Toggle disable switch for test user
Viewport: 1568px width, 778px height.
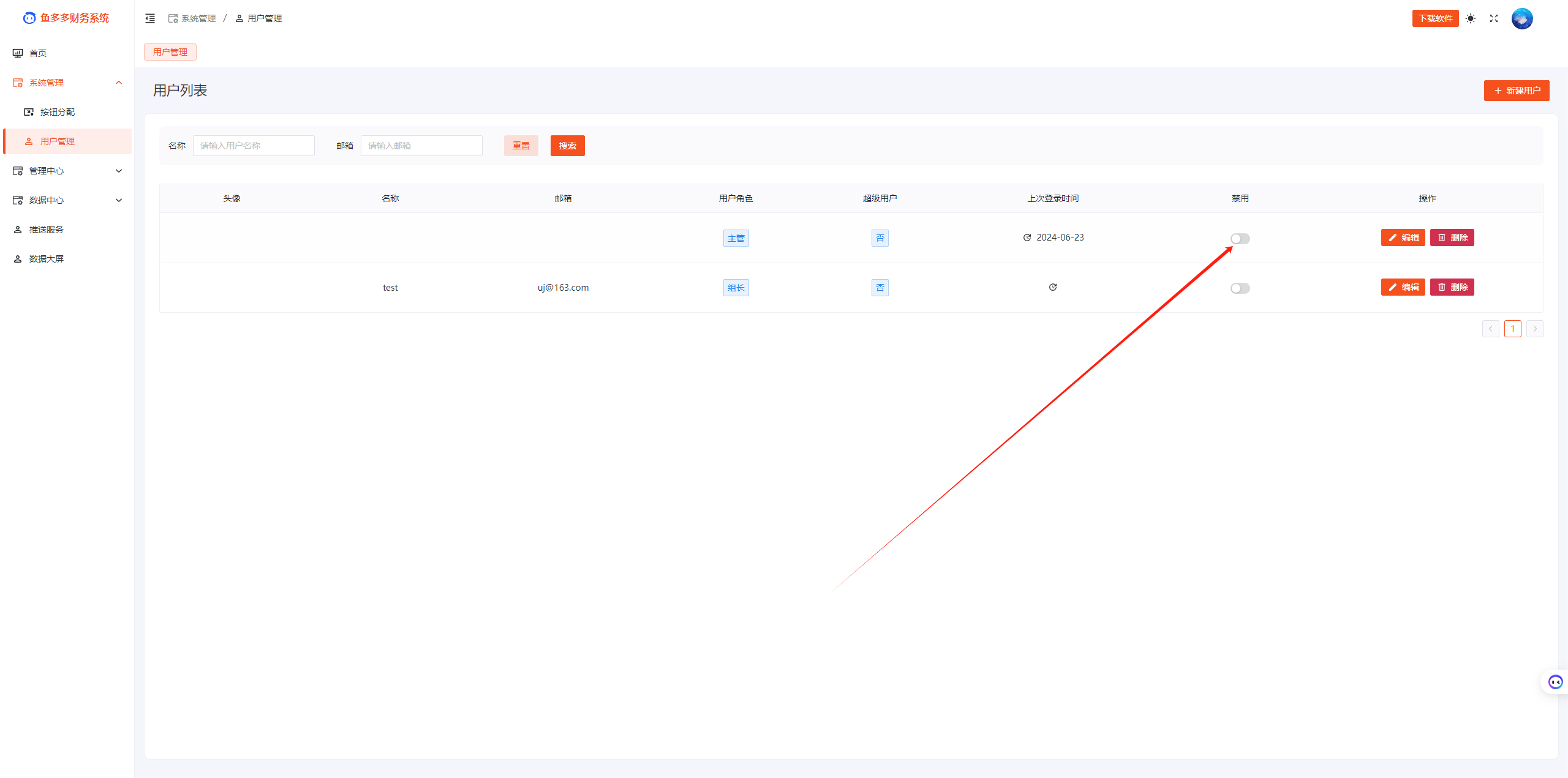[1240, 288]
